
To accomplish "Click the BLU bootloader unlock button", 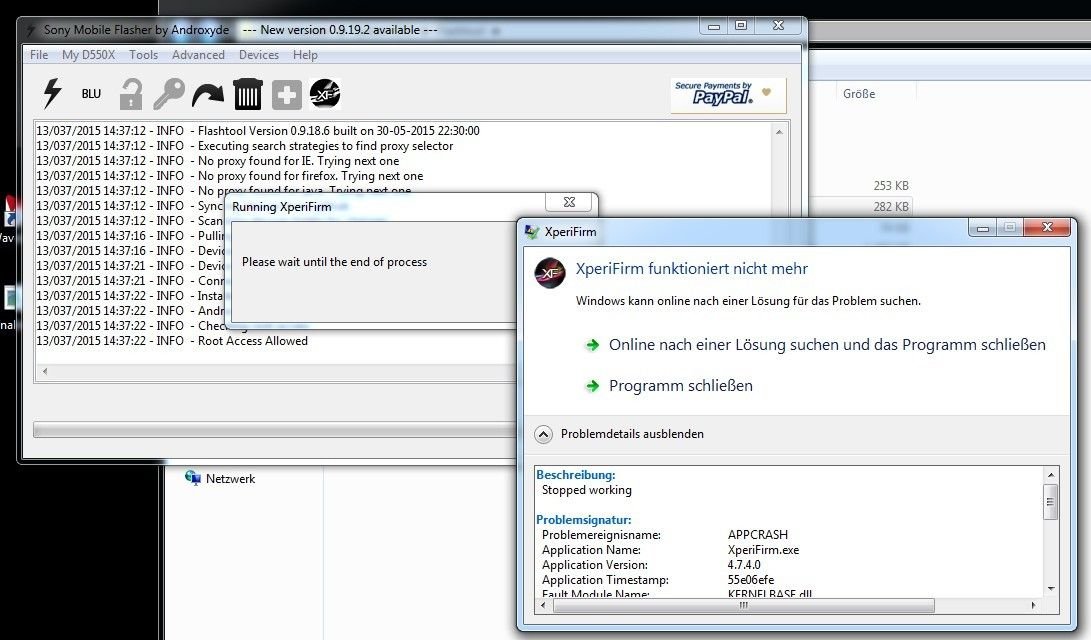I will (91, 94).
